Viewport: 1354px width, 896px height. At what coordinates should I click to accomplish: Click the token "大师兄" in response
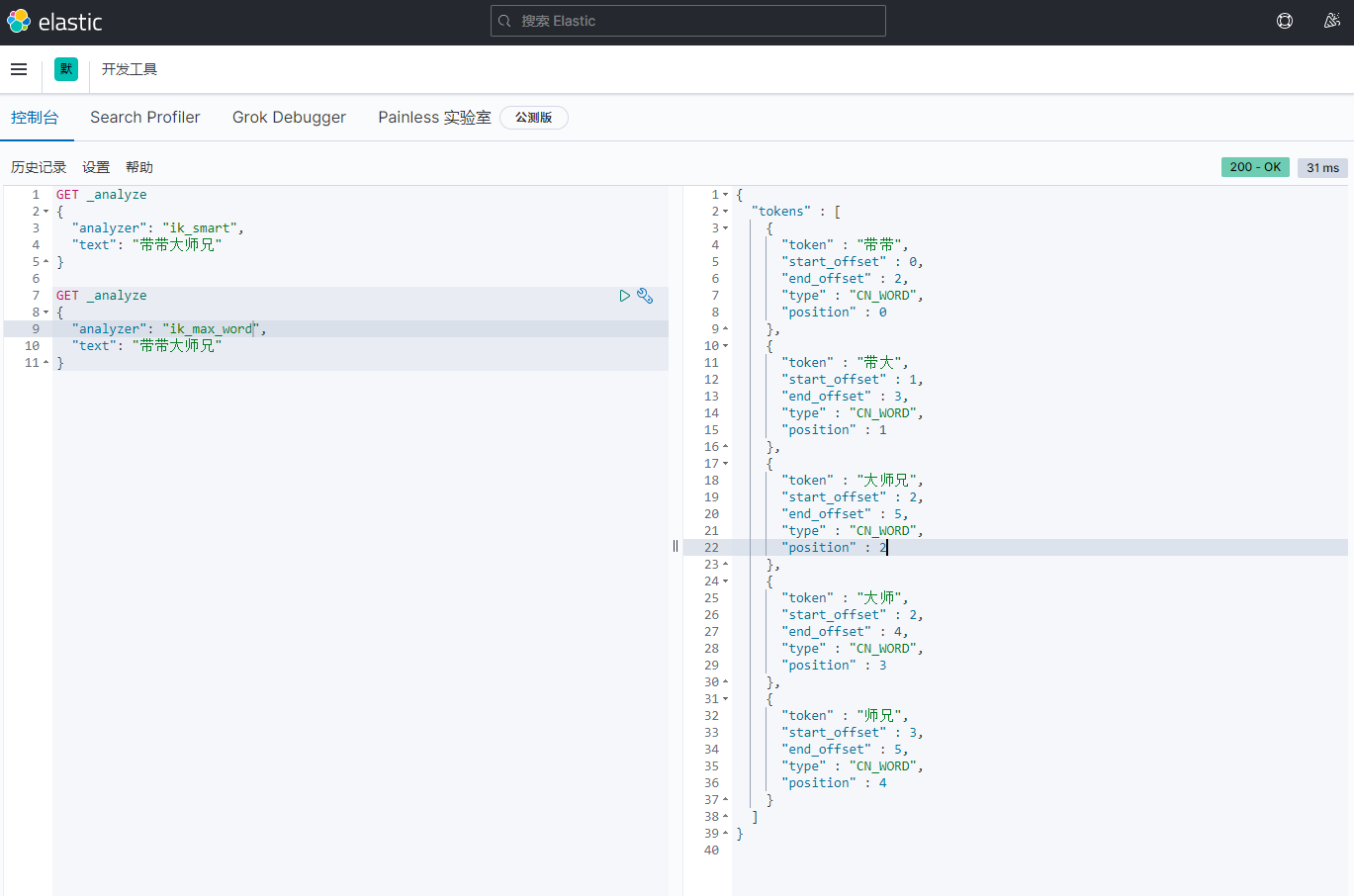(x=886, y=481)
